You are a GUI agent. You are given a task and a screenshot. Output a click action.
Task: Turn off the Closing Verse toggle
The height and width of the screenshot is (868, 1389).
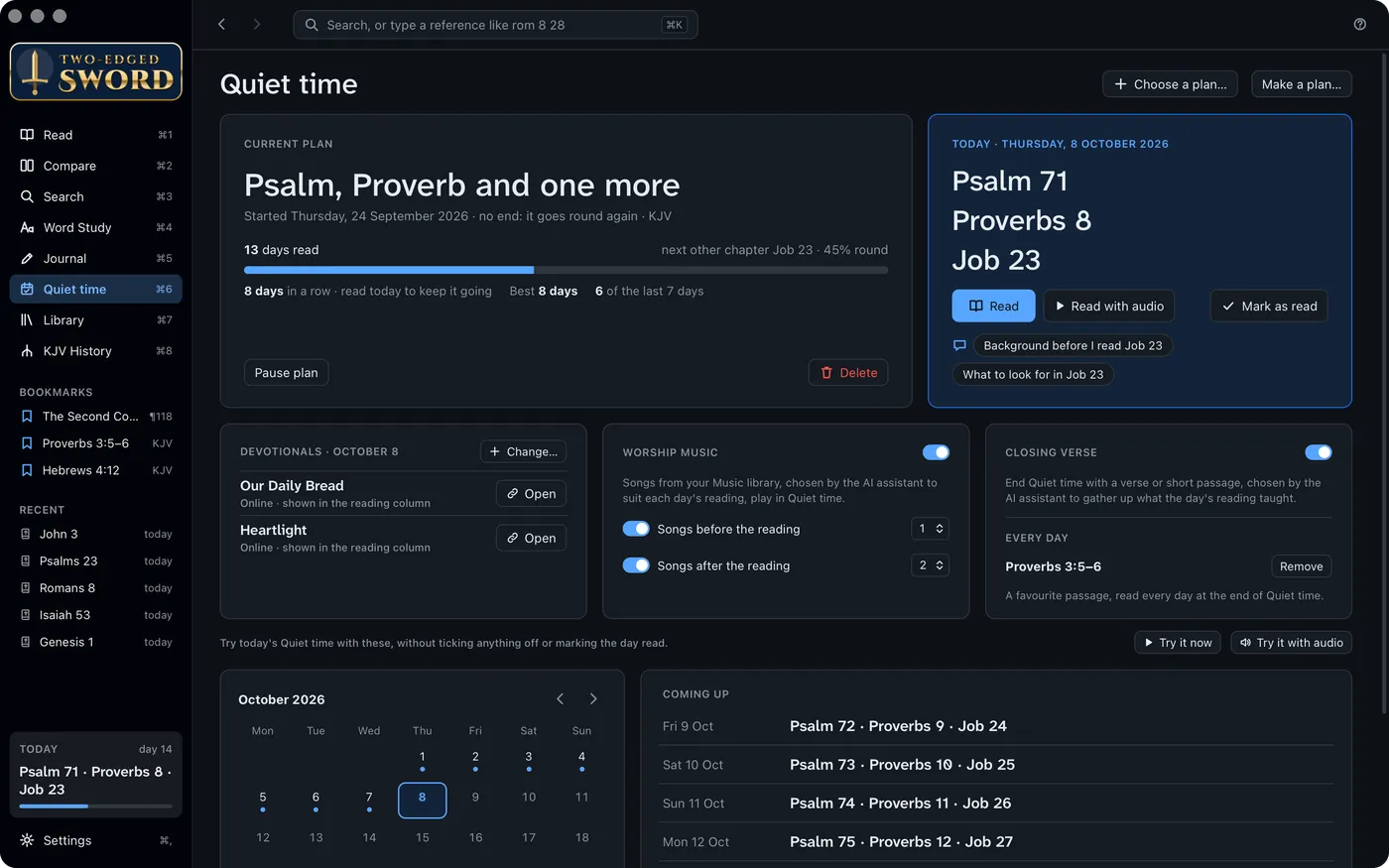tap(1319, 452)
